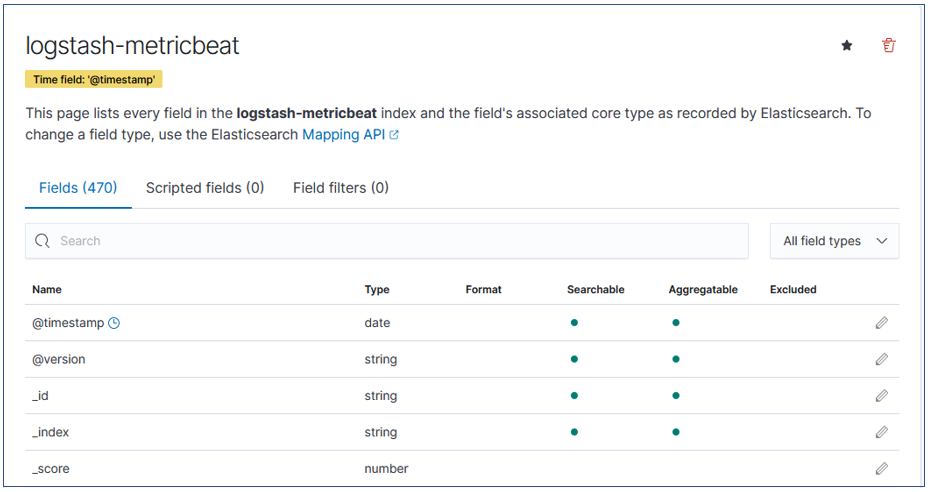Click the chevron arrow of field types filter
931x492 pixels.
pos(882,241)
